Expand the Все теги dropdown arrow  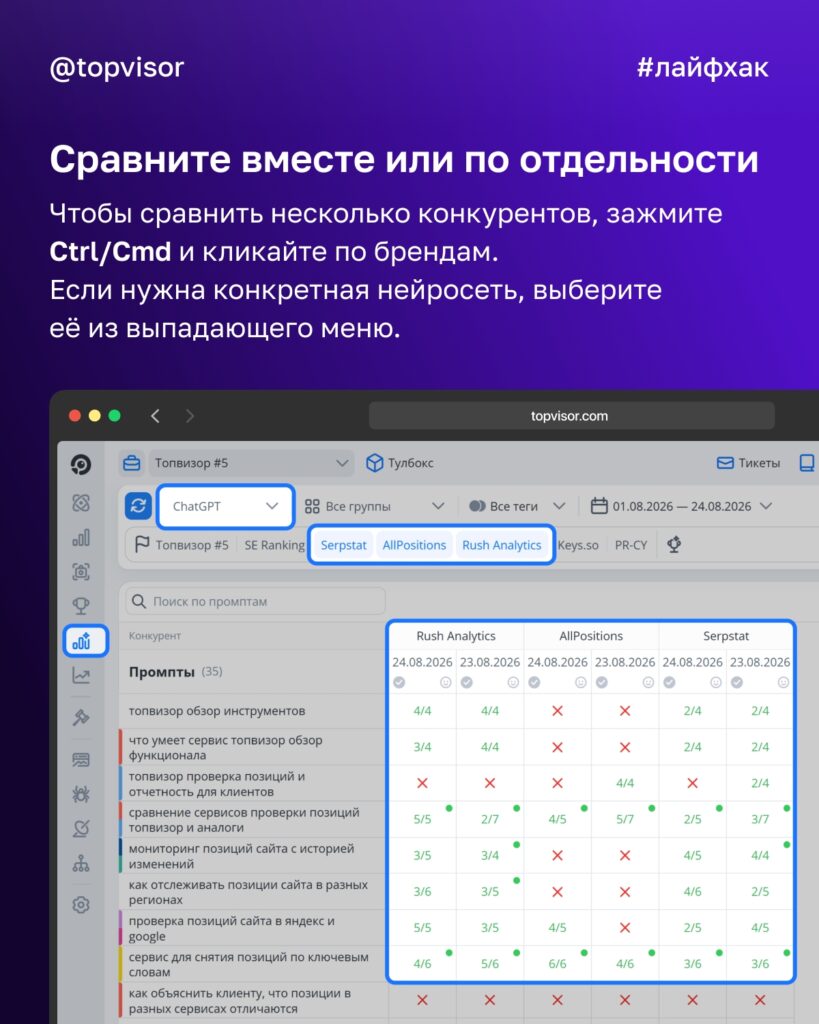[x=559, y=506]
